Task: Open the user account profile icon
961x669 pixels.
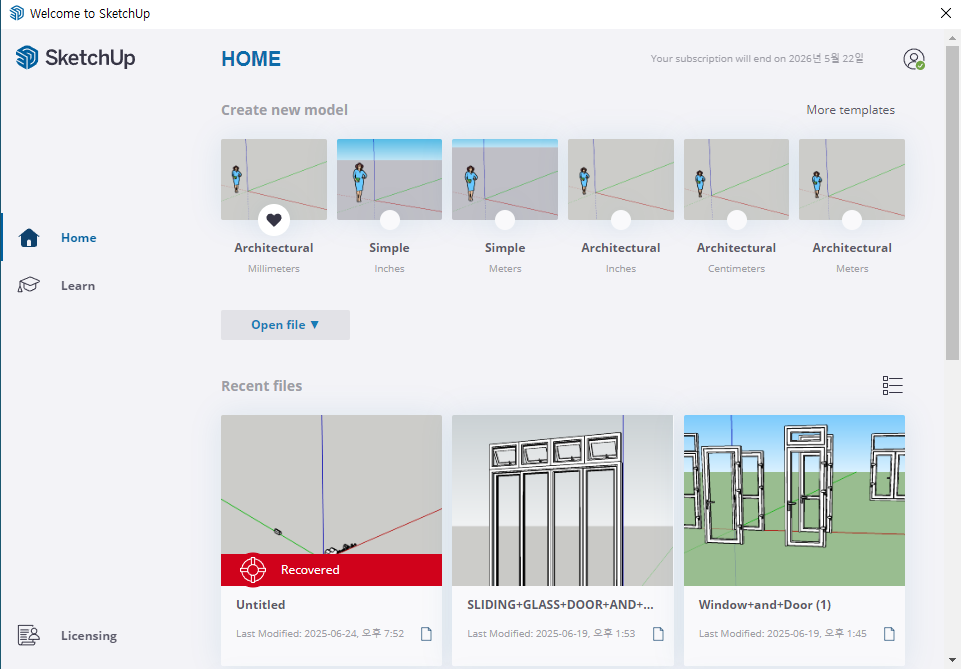Action: pos(914,59)
